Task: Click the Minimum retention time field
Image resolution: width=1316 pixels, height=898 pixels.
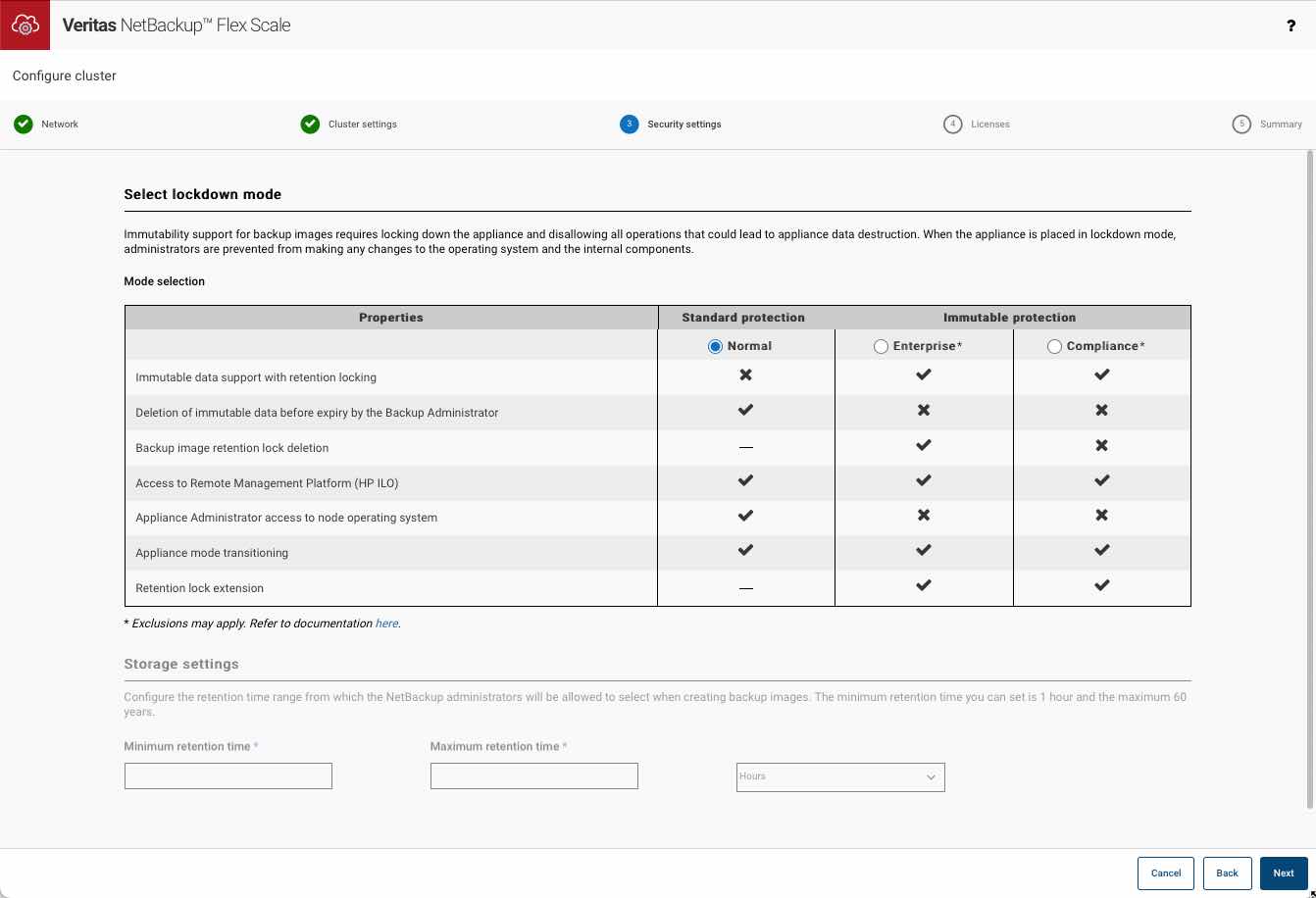Action: (x=228, y=776)
